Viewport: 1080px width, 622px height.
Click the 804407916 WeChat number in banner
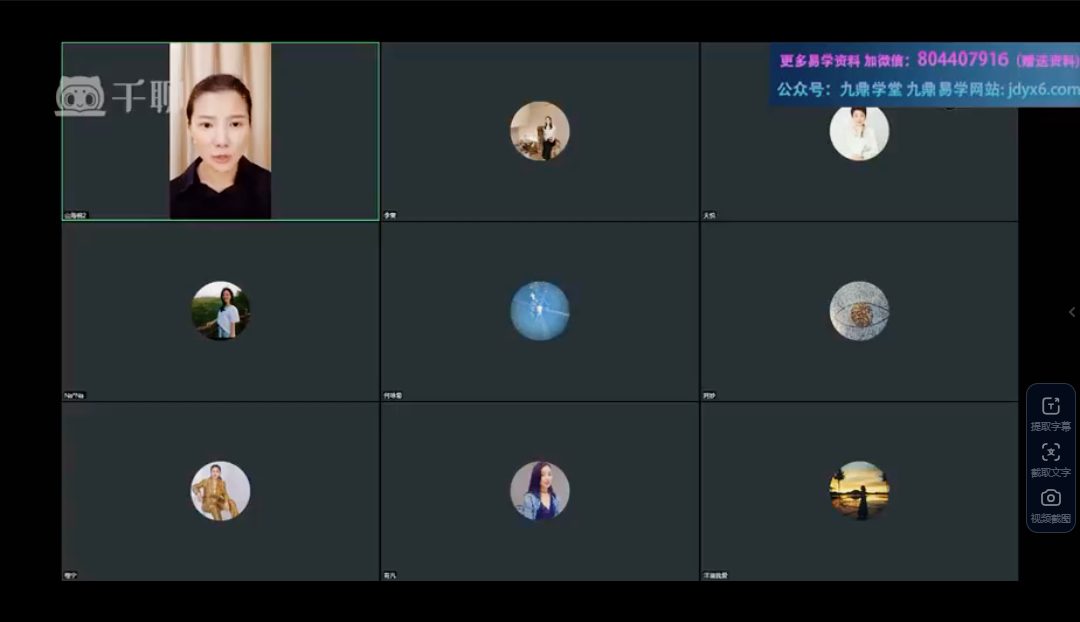click(x=962, y=59)
